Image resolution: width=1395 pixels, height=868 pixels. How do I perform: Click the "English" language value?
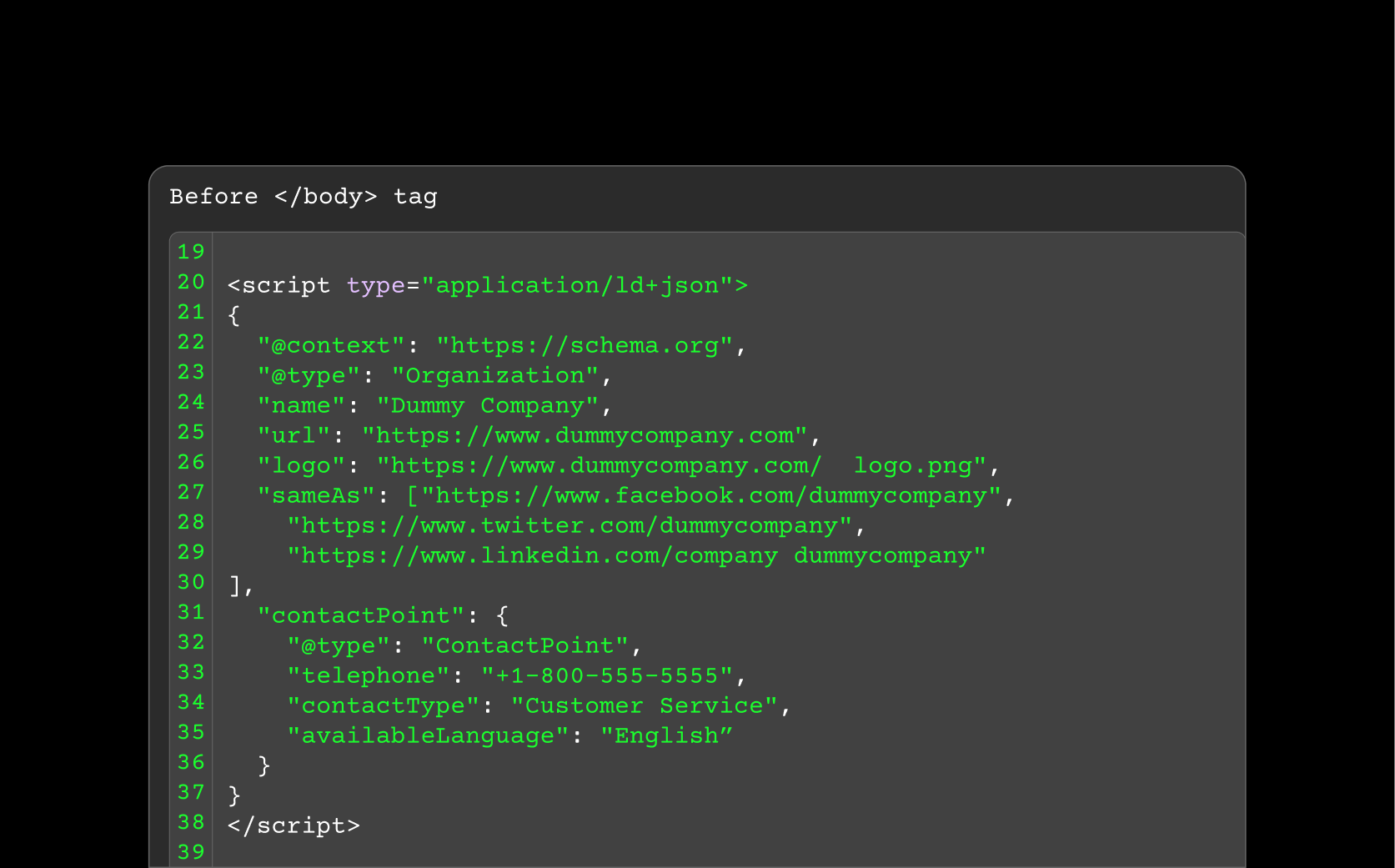(x=666, y=736)
